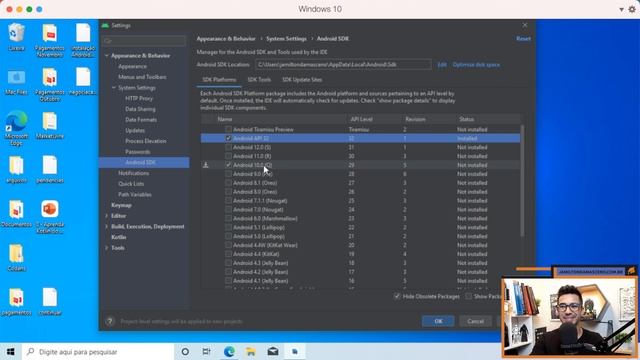Expand the Editor section arrow

(x=107, y=216)
